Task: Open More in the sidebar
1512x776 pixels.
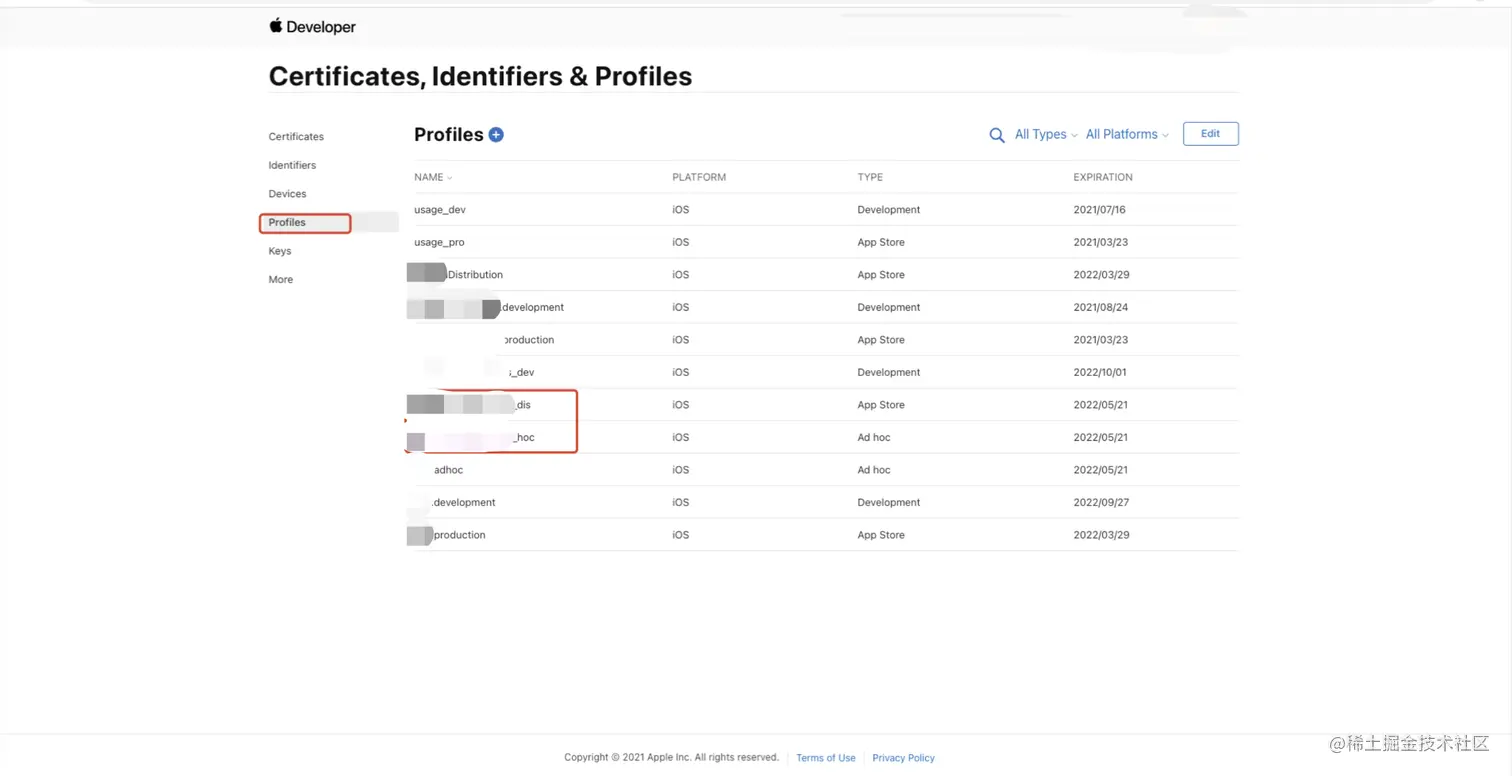Action: [x=281, y=280]
